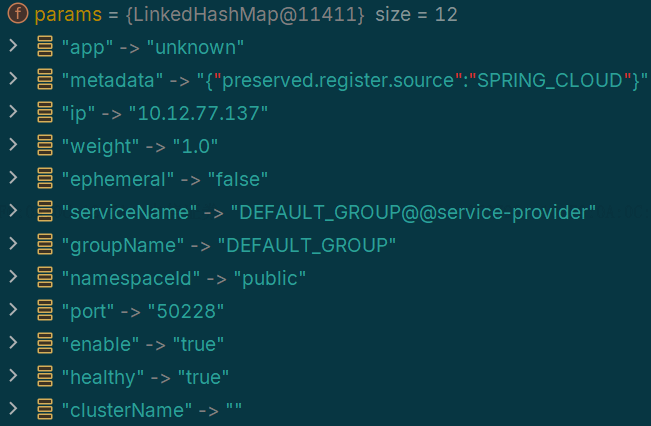651x426 pixels.
Task: Click the entry icon beside "clusterName"
Action: coord(45,409)
